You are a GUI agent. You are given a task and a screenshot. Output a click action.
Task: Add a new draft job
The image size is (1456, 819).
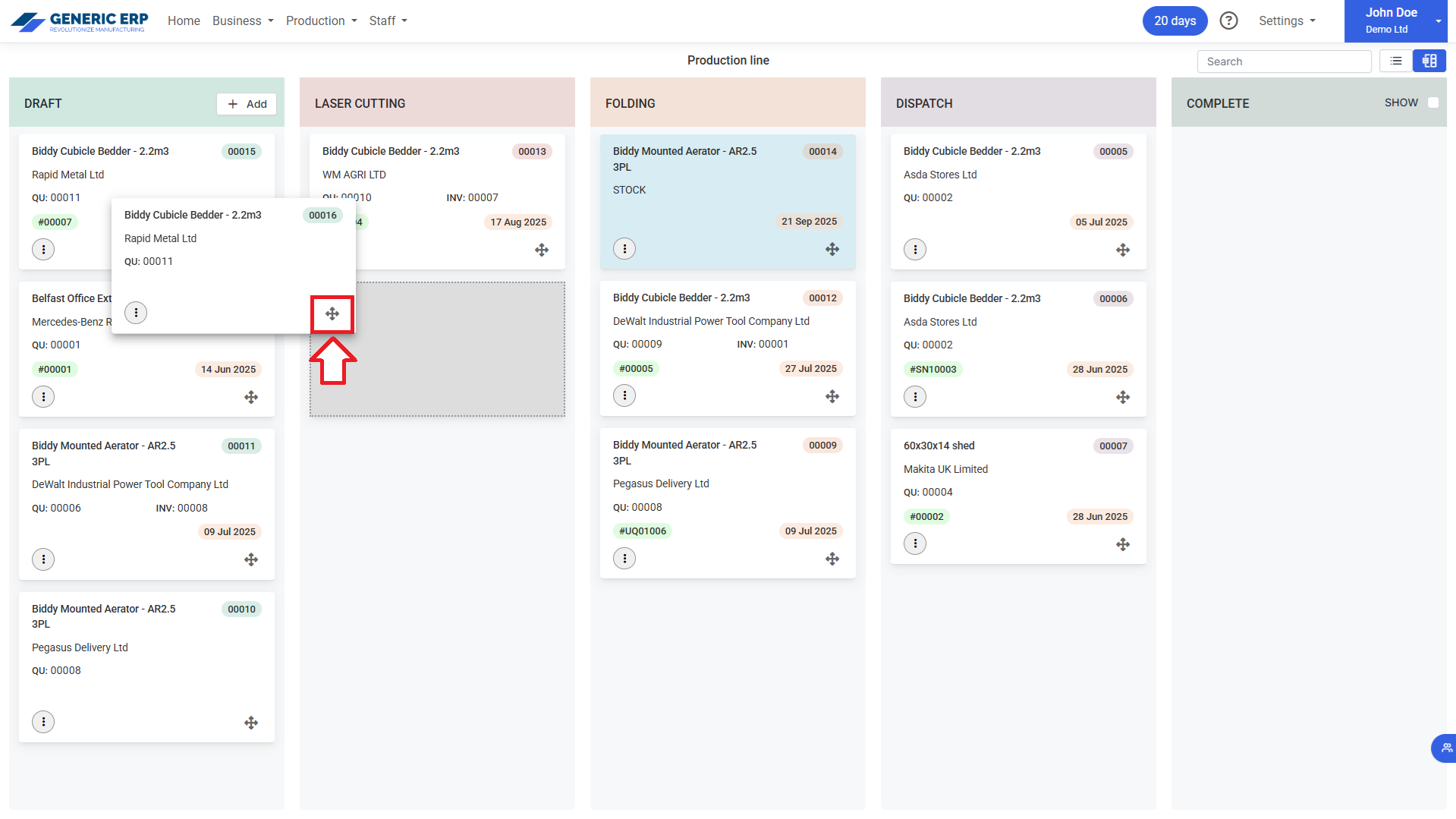click(247, 104)
